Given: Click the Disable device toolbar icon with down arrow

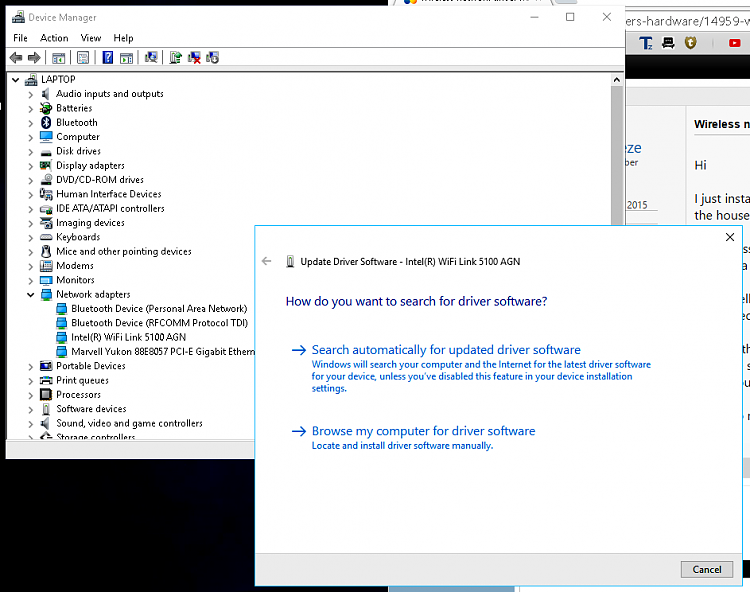Looking at the screenshot, I should pos(212,58).
